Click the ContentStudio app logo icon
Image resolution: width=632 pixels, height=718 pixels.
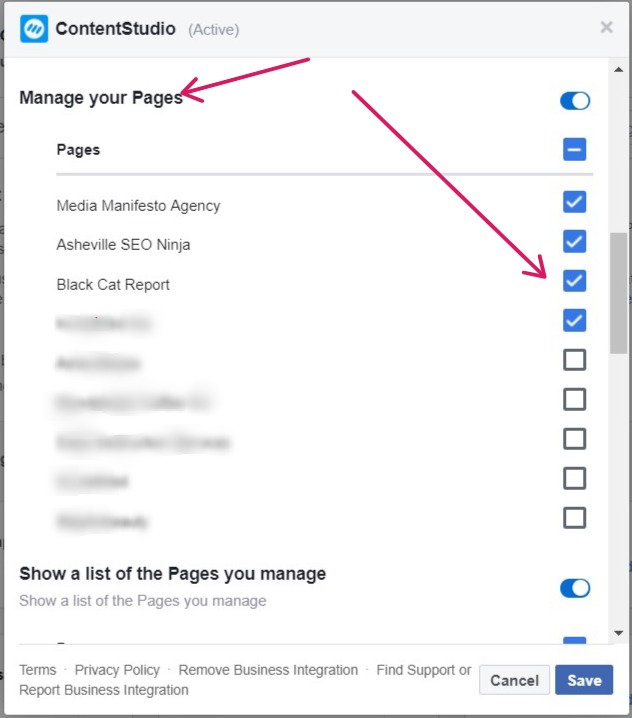click(x=34, y=28)
